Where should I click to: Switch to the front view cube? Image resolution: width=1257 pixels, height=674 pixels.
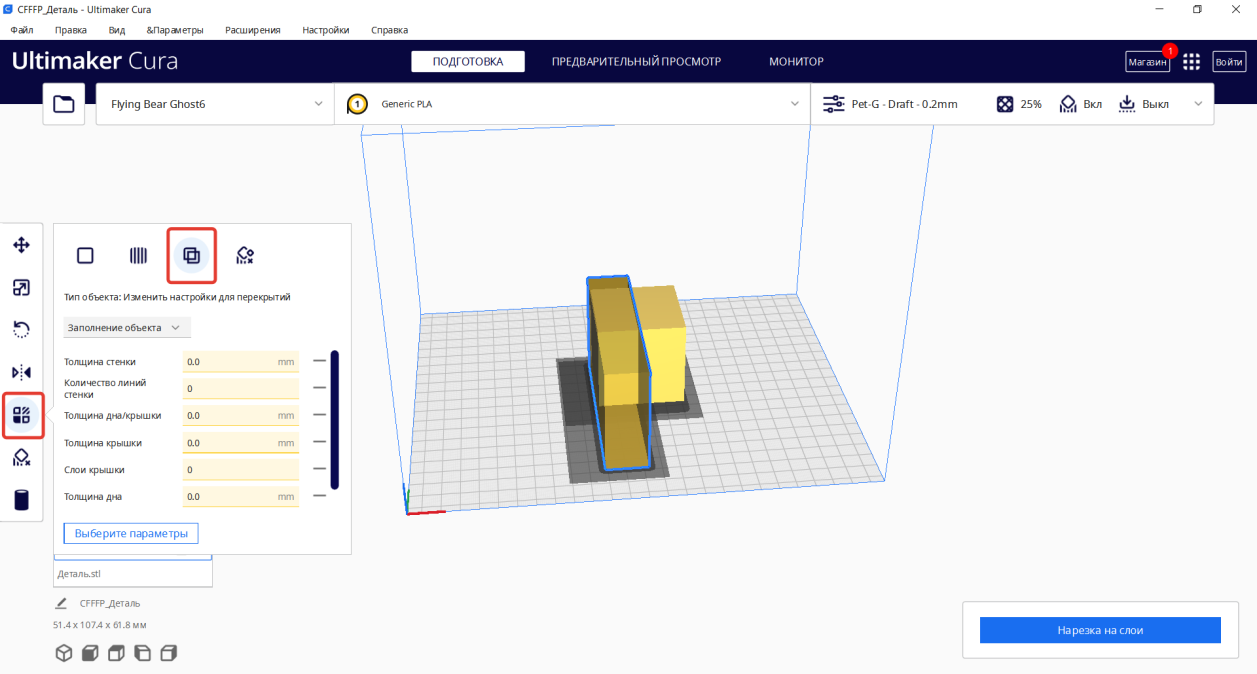click(x=90, y=653)
